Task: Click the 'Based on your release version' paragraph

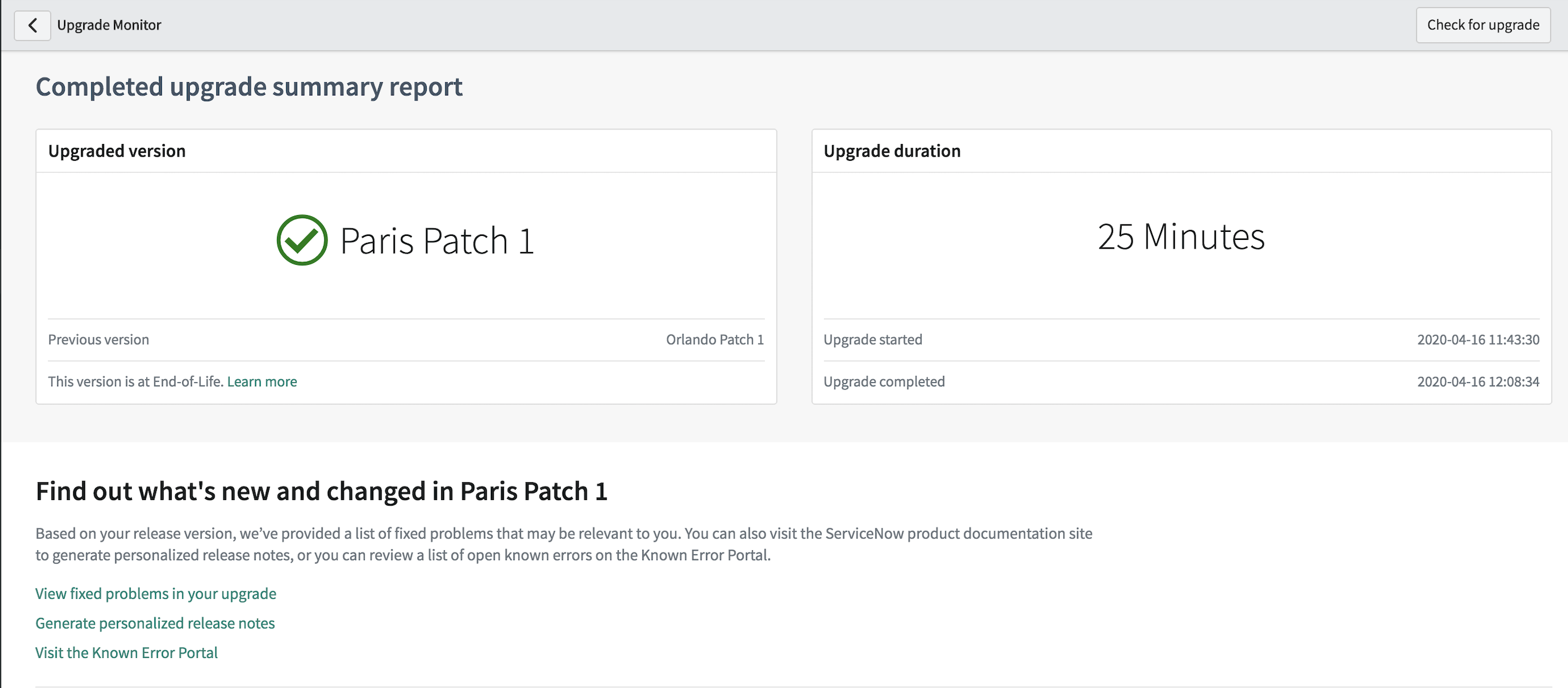Action: 564,544
